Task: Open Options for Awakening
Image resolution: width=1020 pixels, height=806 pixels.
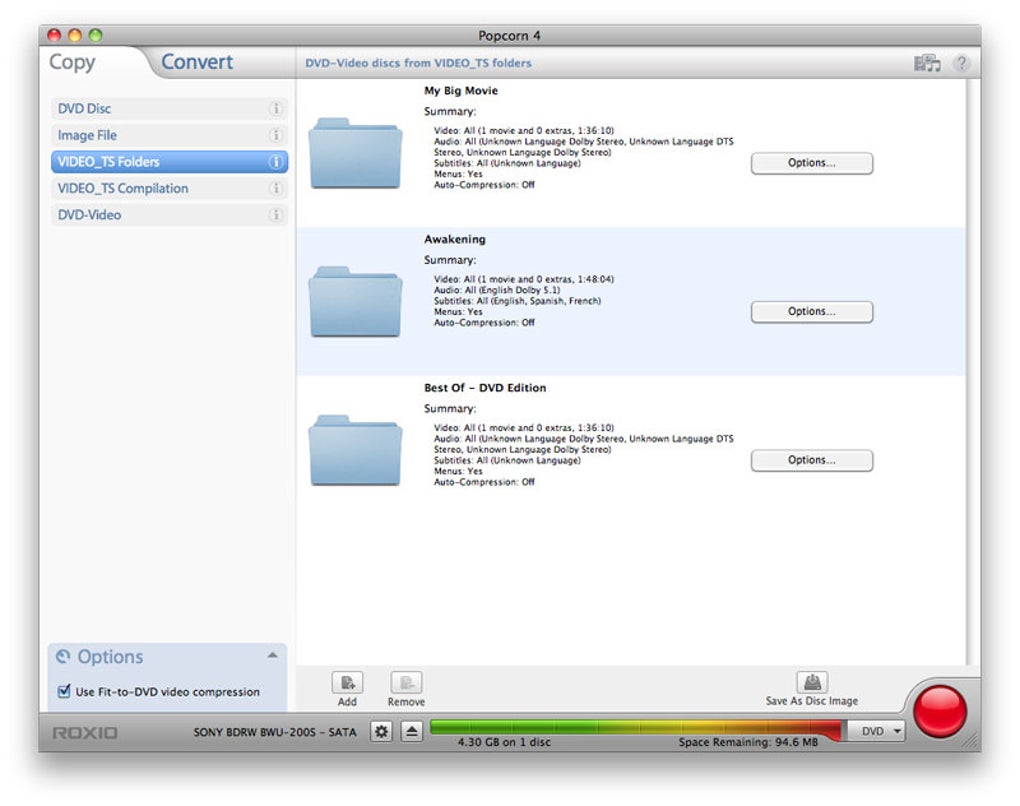Action: [x=812, y=312]
